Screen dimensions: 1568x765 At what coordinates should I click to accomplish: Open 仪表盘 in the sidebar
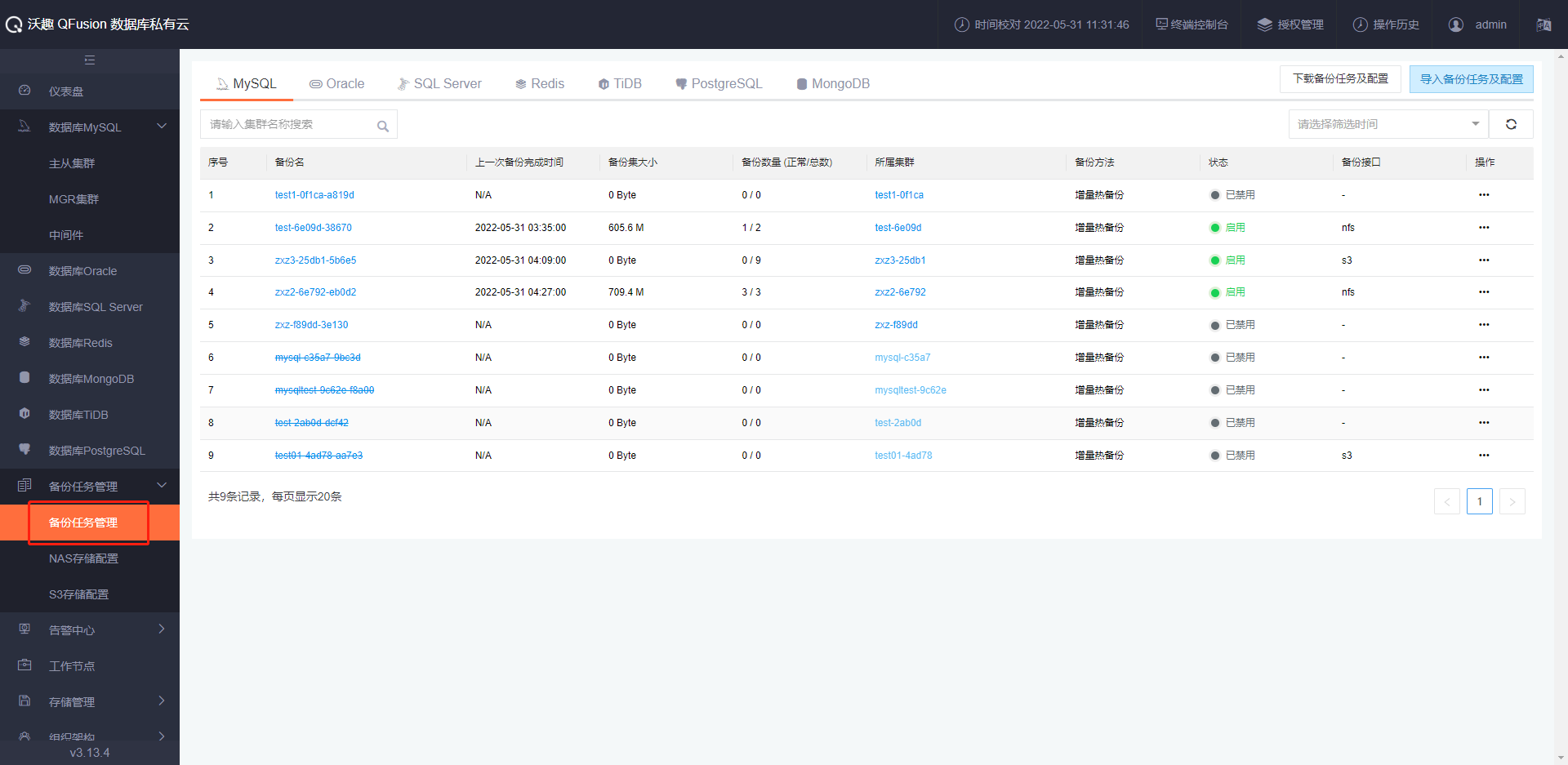(66, 91)
